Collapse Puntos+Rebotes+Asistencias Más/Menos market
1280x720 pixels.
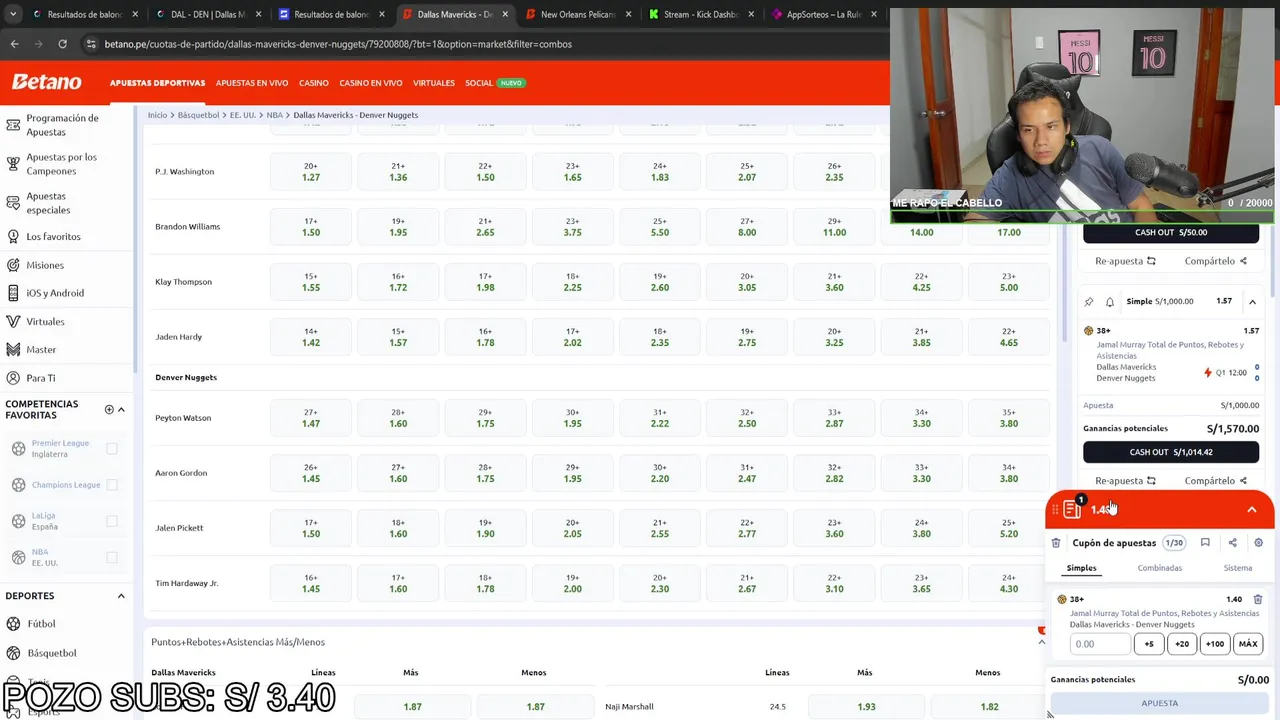click(x=1041, y=642)
